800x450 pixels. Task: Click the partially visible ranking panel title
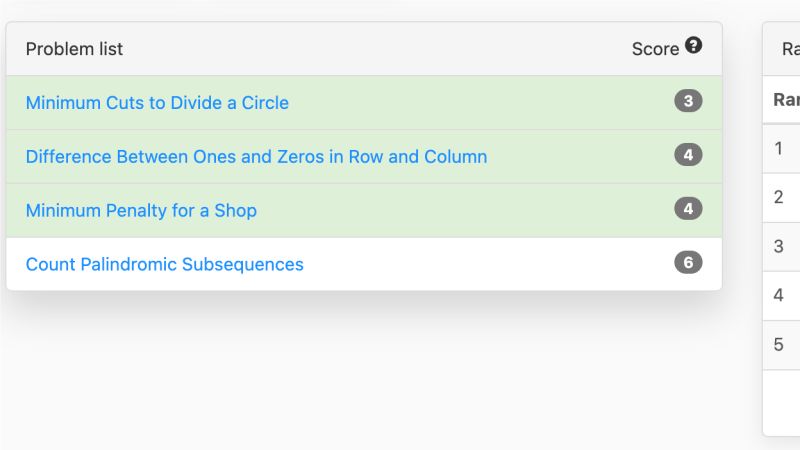click(x=791, y=49)
